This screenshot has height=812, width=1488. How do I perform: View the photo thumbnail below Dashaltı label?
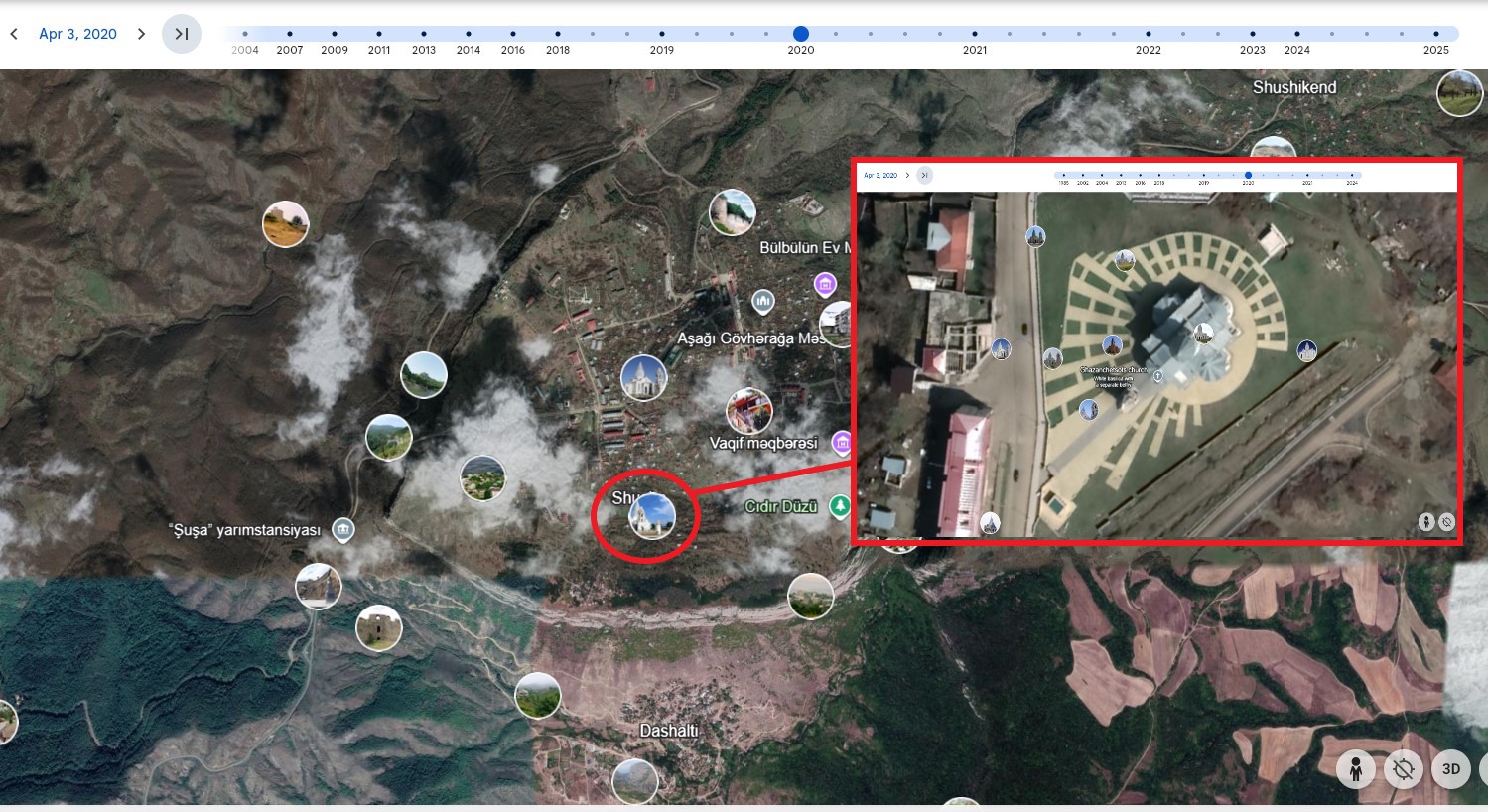click(x=635, y=782)
